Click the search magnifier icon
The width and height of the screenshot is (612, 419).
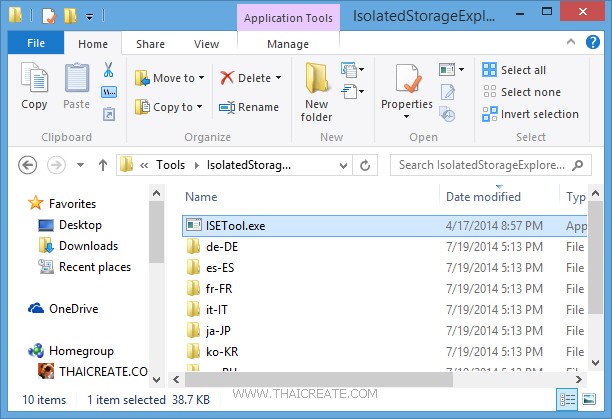pyautogui.click(x=578, y=165)
